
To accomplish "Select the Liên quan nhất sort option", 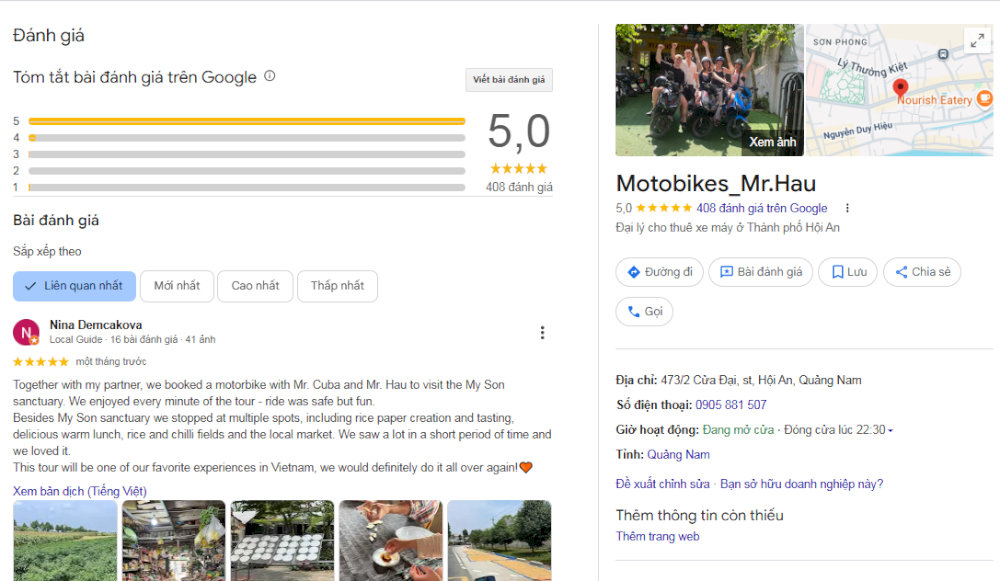I will [75, 286].
